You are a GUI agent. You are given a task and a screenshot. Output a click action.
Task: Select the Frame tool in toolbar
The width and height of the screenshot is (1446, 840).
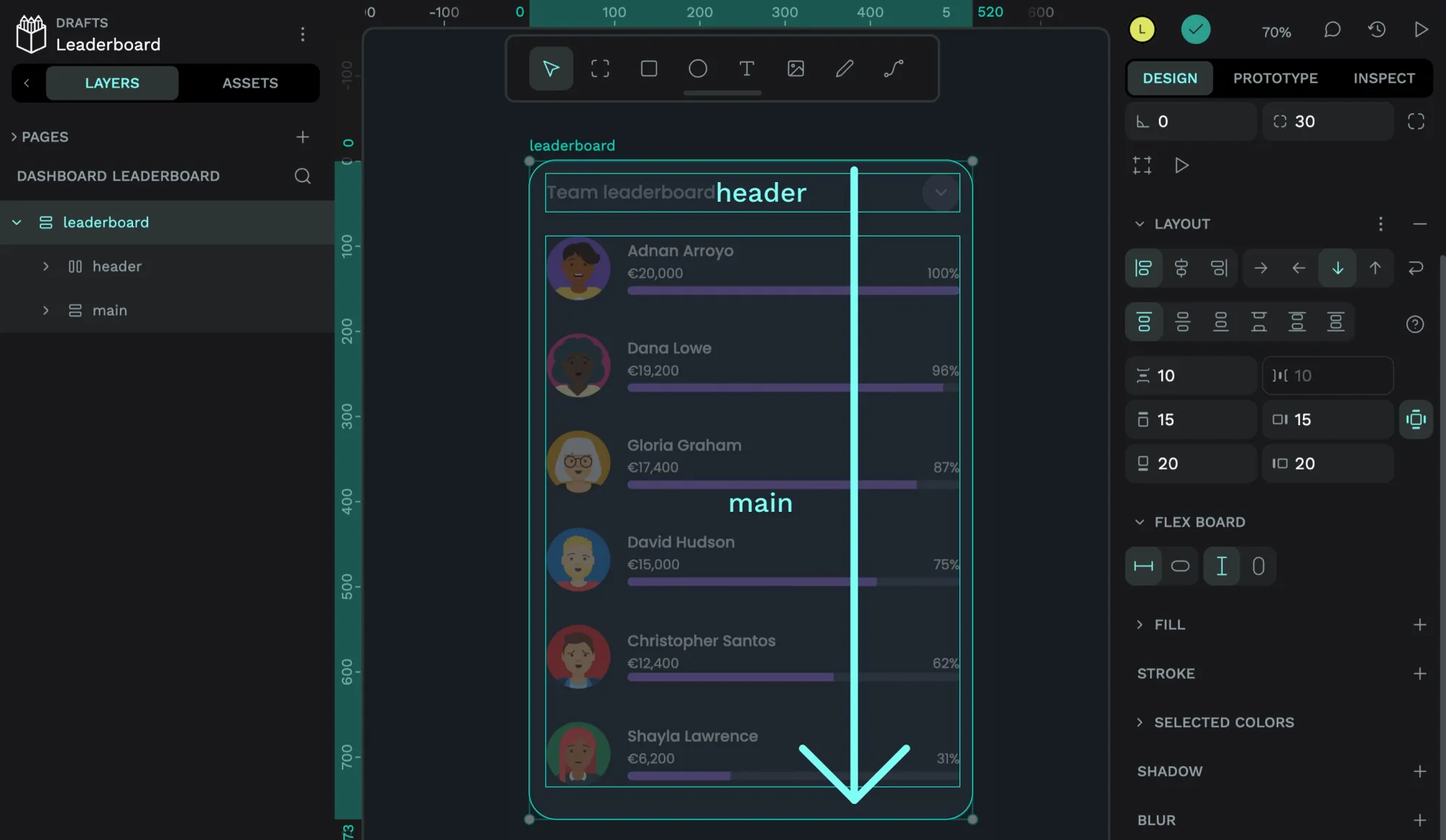599,68
